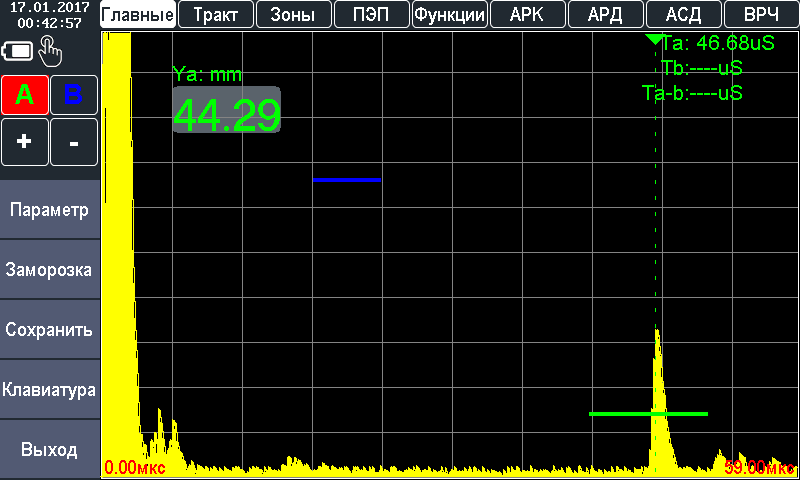The width and height of the screenshot is (800, 480).
Task: Switch to the ПЭП tab
Action: (x=371, y=14)
